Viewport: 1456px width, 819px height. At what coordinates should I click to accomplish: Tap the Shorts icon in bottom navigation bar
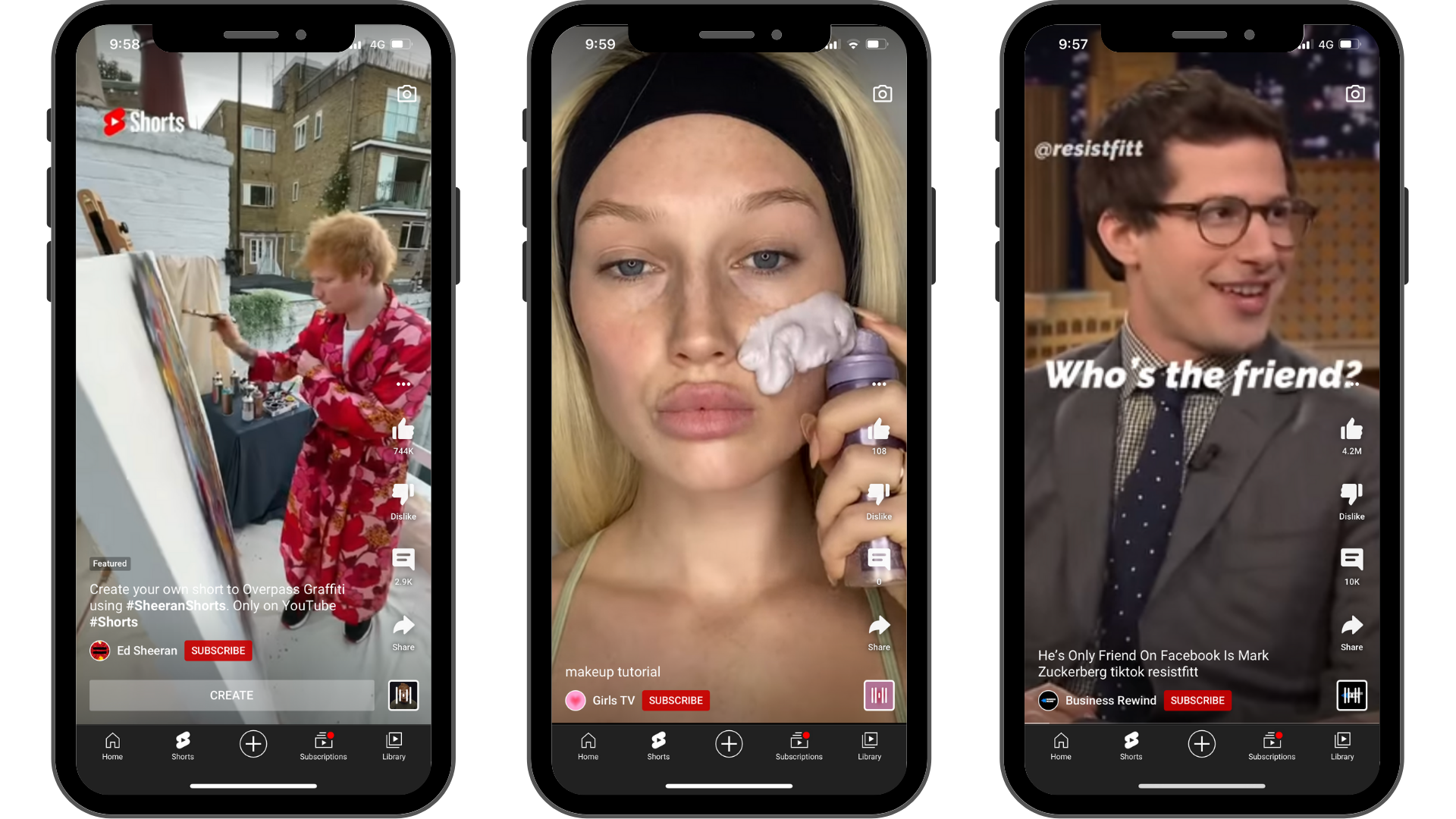182,745
